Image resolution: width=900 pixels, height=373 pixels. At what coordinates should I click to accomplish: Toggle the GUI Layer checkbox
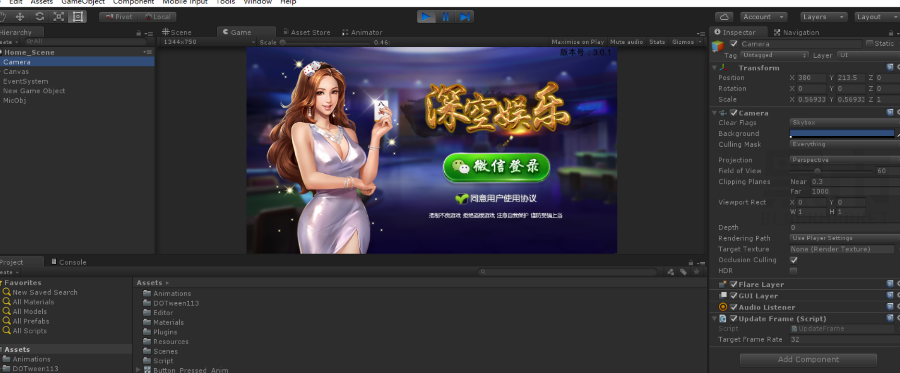pyautogui.click(x=734, y=296)
